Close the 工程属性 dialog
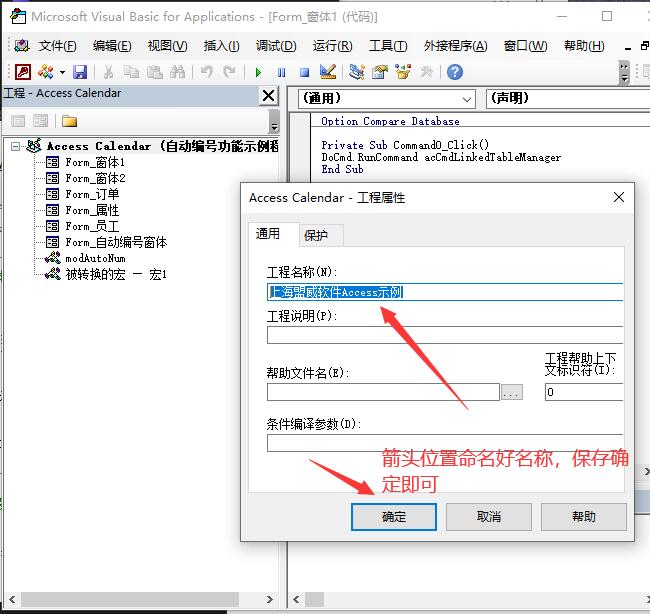Screen dimensions: 650x614 618,197
